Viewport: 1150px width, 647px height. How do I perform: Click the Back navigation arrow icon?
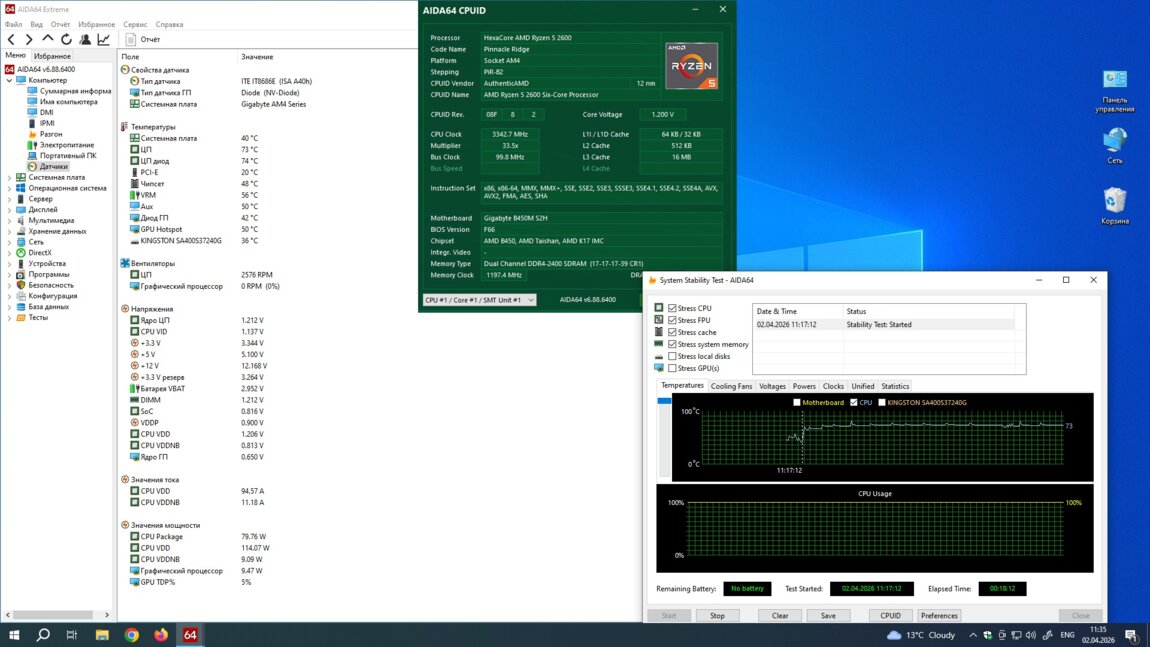click(12, 40)
